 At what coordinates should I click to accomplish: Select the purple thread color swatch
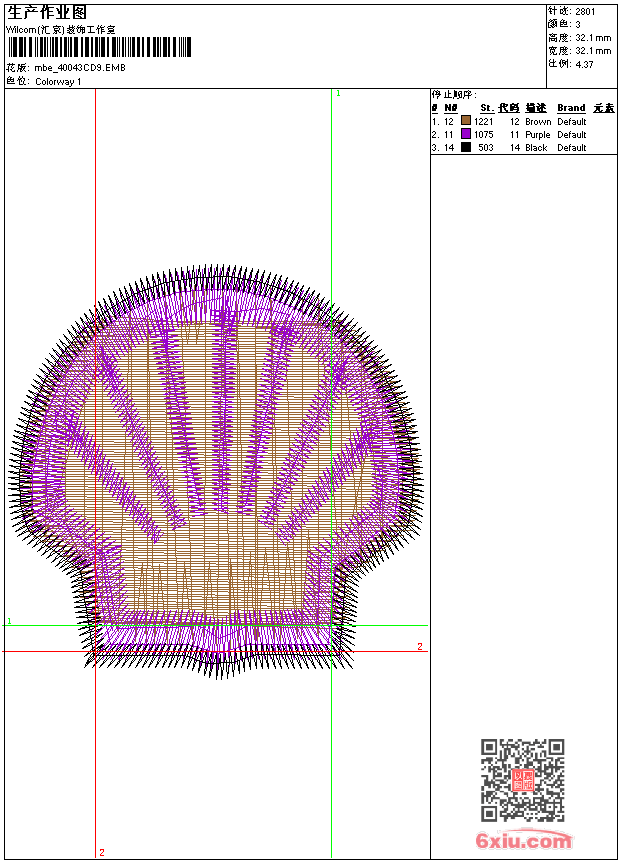(466, 134)
